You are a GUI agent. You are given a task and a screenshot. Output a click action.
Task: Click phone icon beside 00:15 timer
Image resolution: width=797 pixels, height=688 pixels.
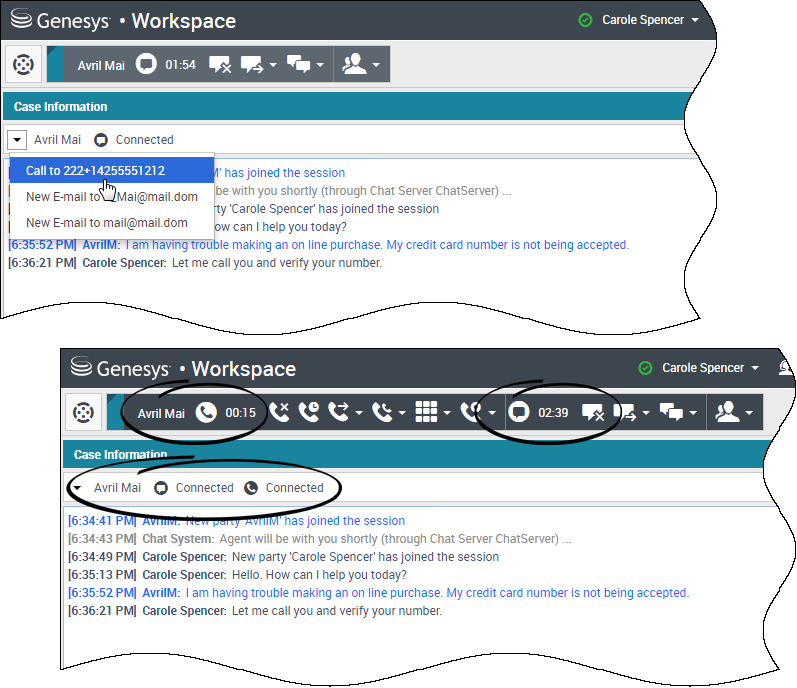pos(206,413)
